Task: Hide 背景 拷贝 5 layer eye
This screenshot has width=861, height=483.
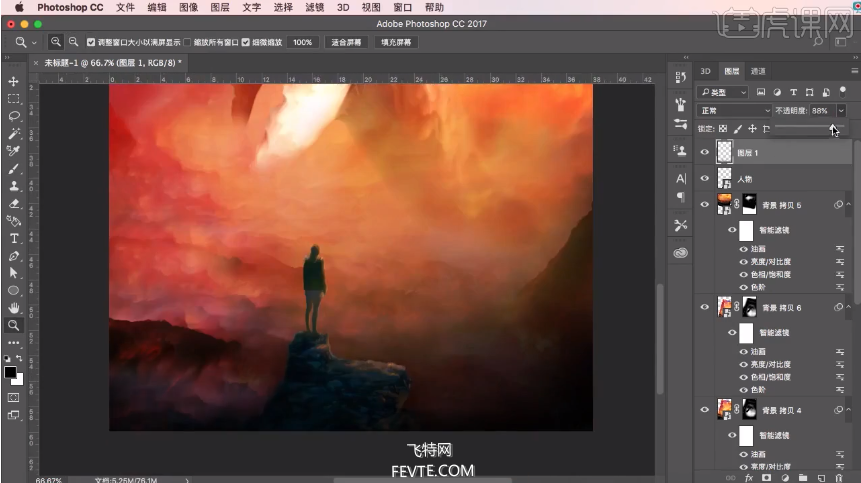Action: (x=705, y=204)
